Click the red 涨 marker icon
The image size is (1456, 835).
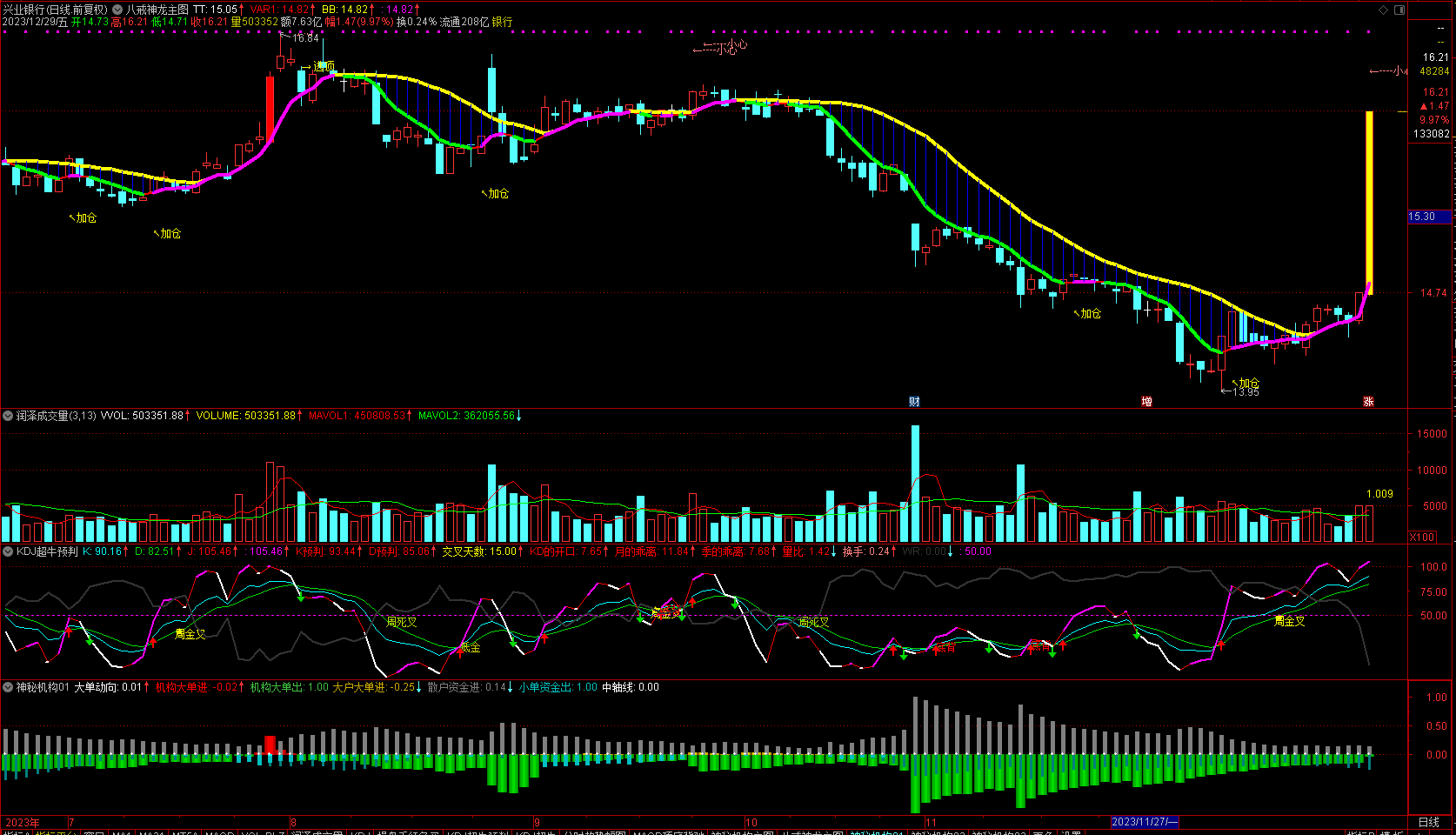(x=1368, y=402)
